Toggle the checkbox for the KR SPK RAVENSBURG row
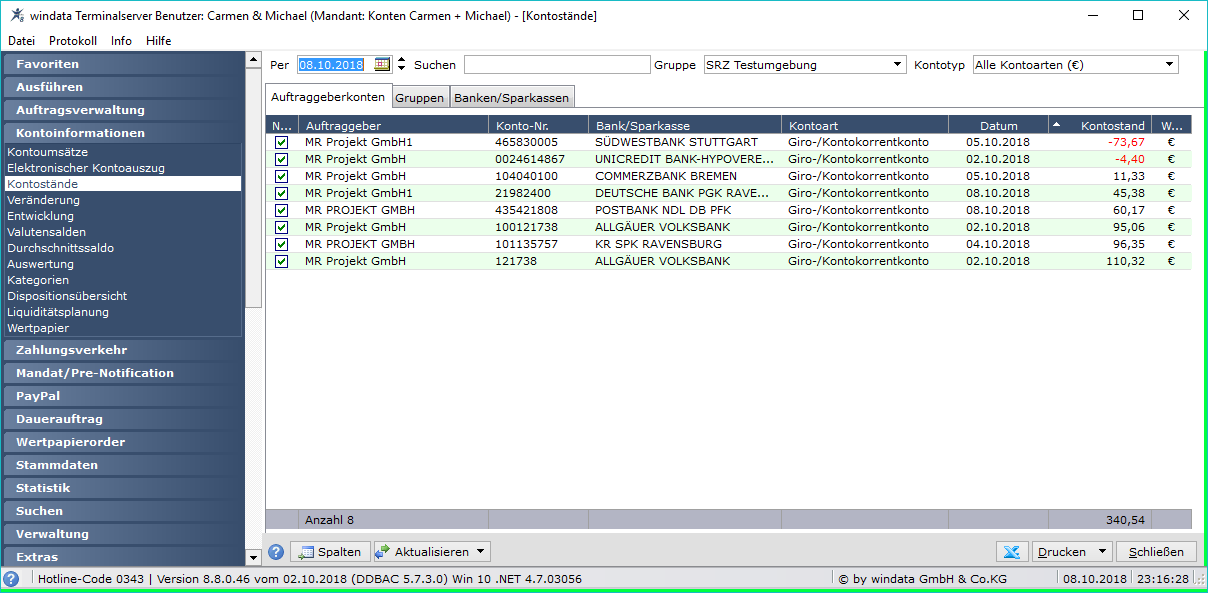 281,245
